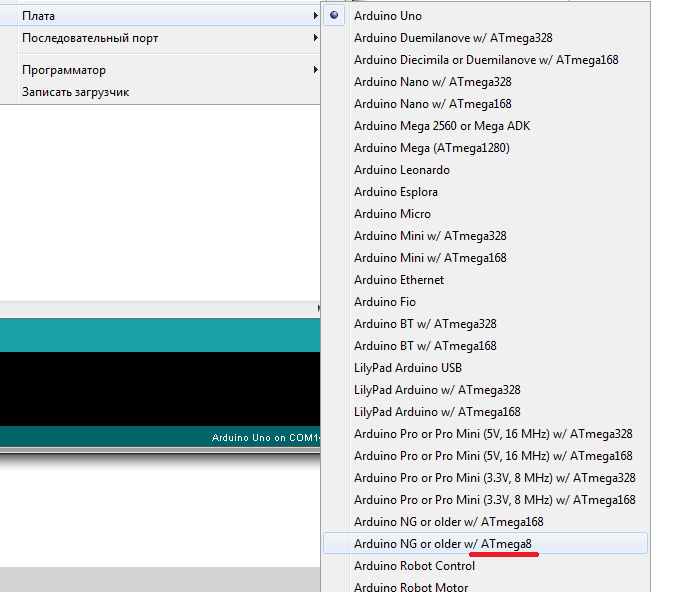682x592 pixels.
Task: Click the editor horizontal scrollbar
Action: click(x=160, y=308)
